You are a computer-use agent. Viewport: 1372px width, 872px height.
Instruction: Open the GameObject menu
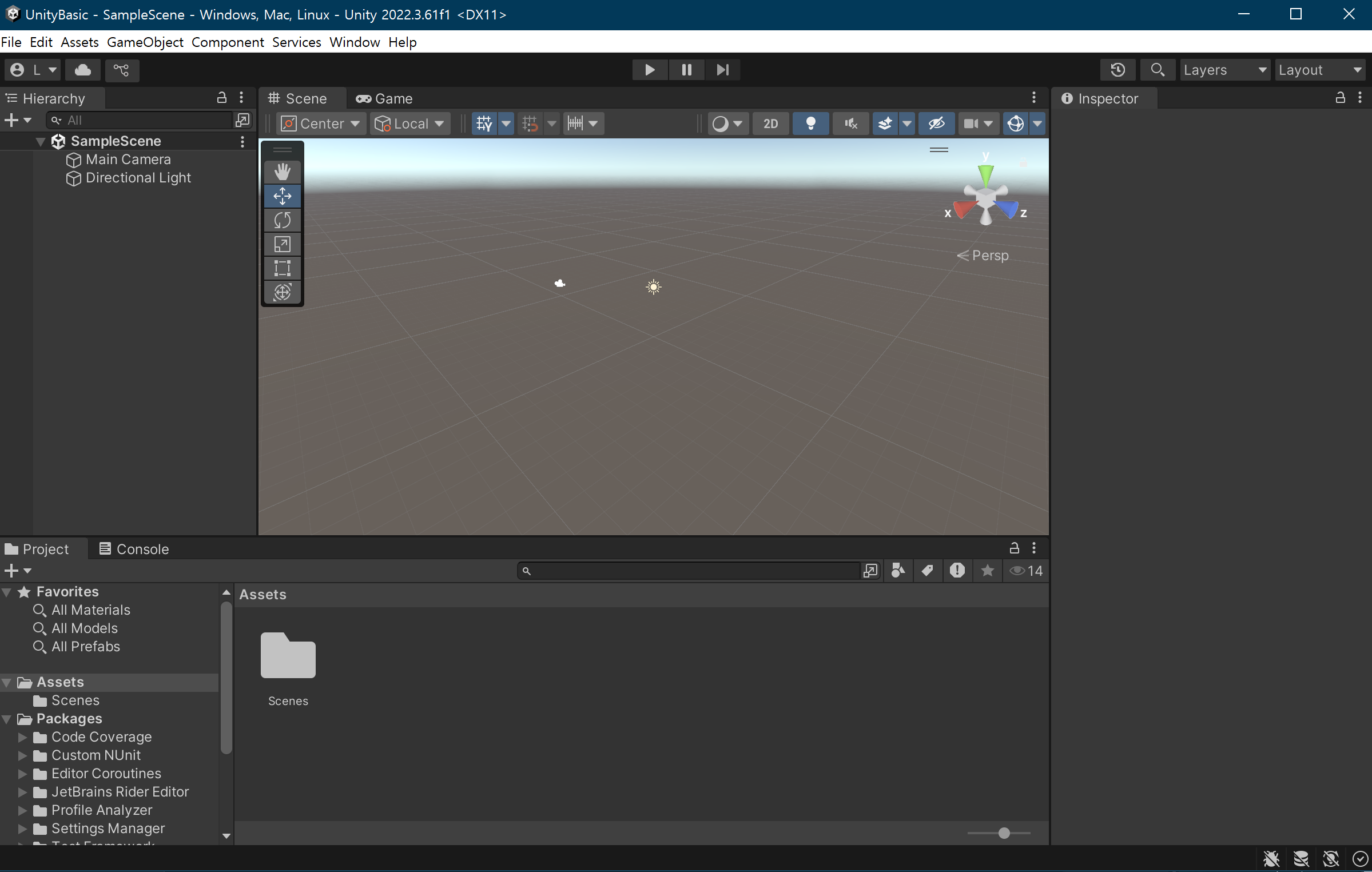pos(145,42)
